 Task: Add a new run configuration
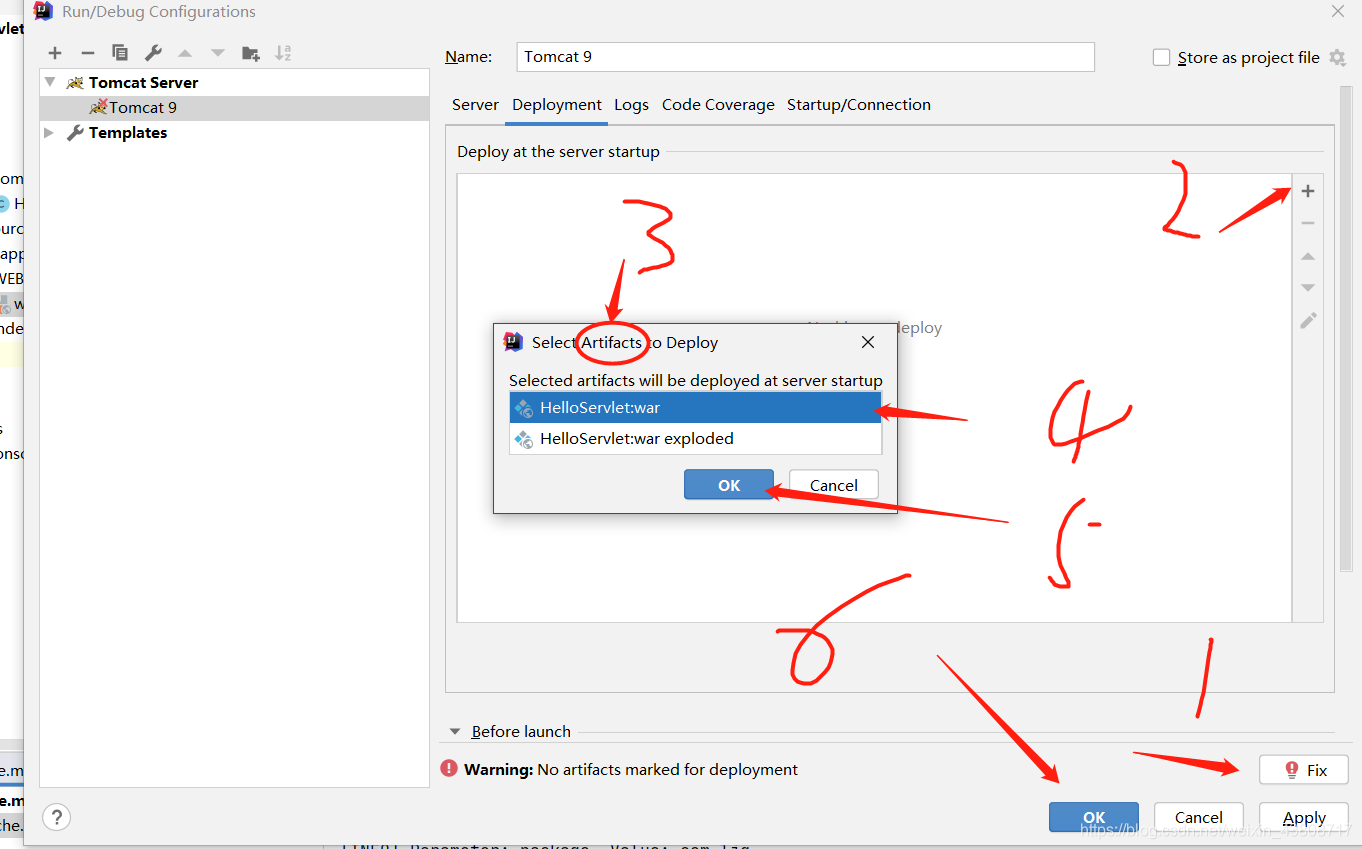[x=55, y=53]
